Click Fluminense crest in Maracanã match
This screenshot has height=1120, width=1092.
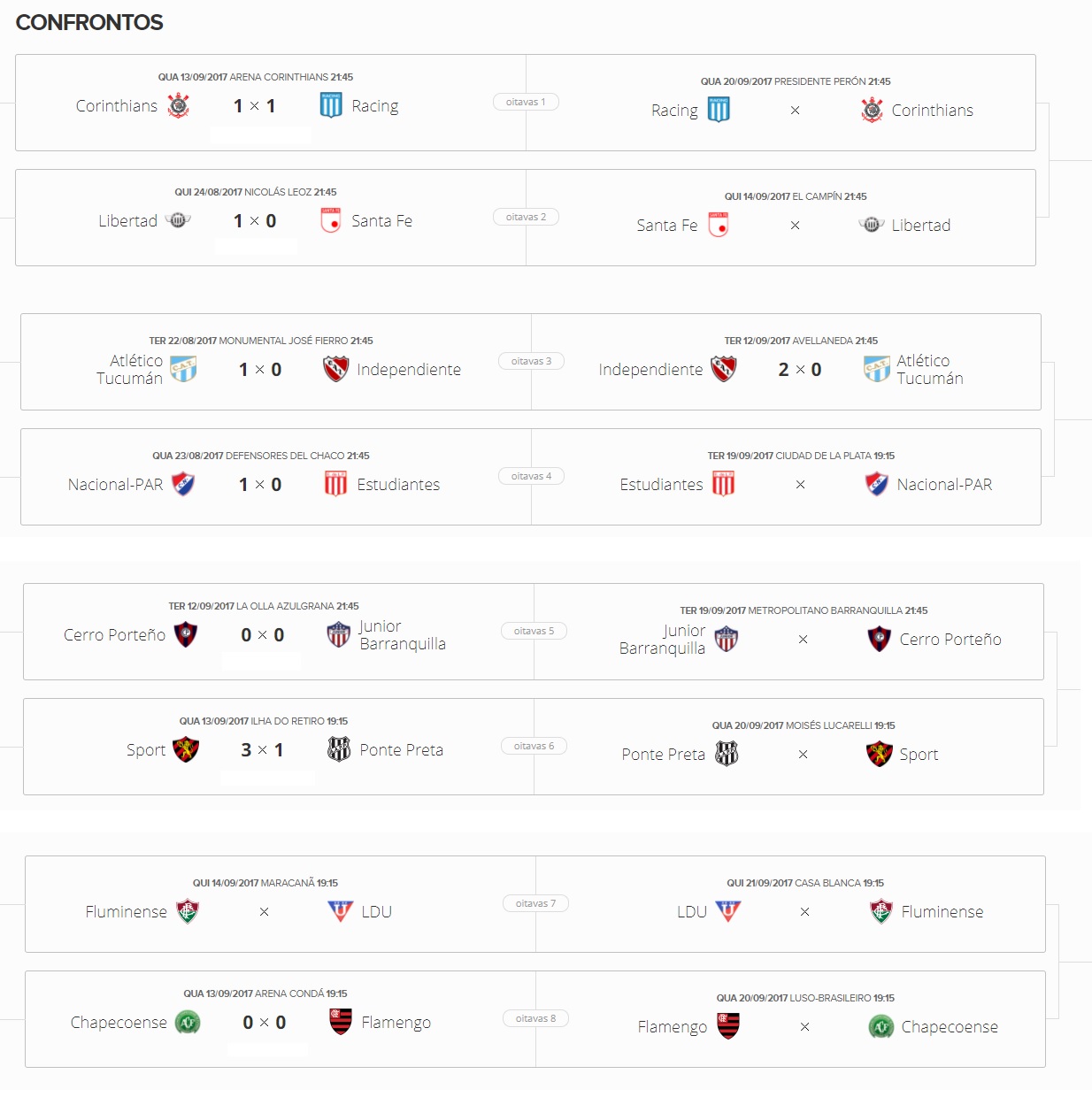tap(188, 911)
